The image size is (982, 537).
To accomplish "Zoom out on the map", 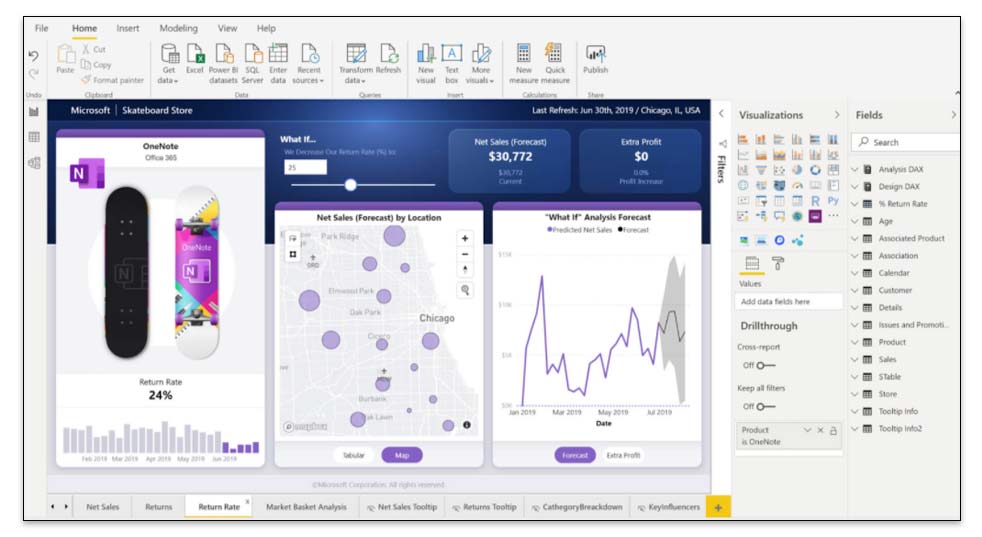I will click(465, 254).
